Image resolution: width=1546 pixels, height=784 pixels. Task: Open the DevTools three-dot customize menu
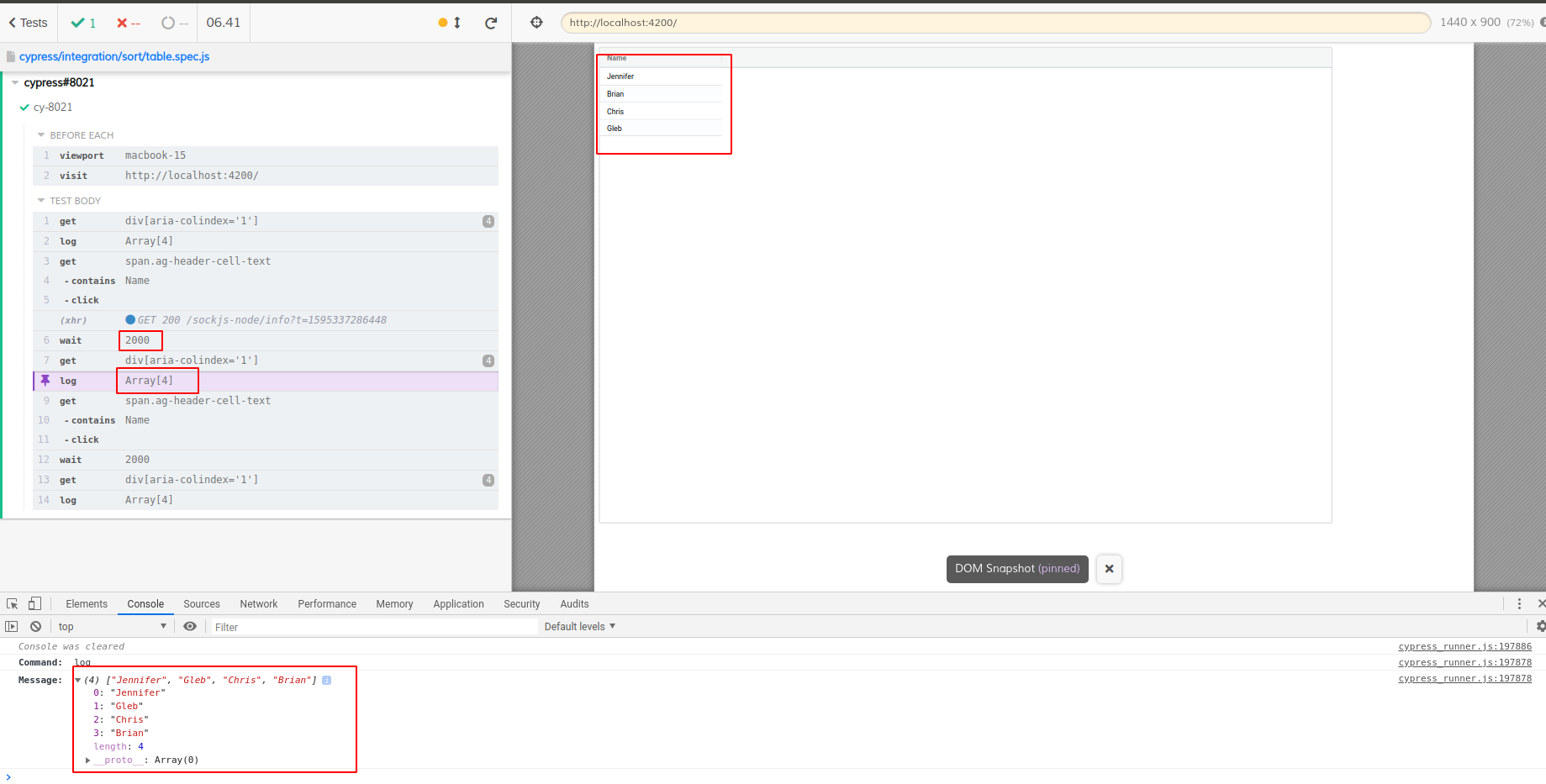pyautogui.click(x=1518, y=603)
